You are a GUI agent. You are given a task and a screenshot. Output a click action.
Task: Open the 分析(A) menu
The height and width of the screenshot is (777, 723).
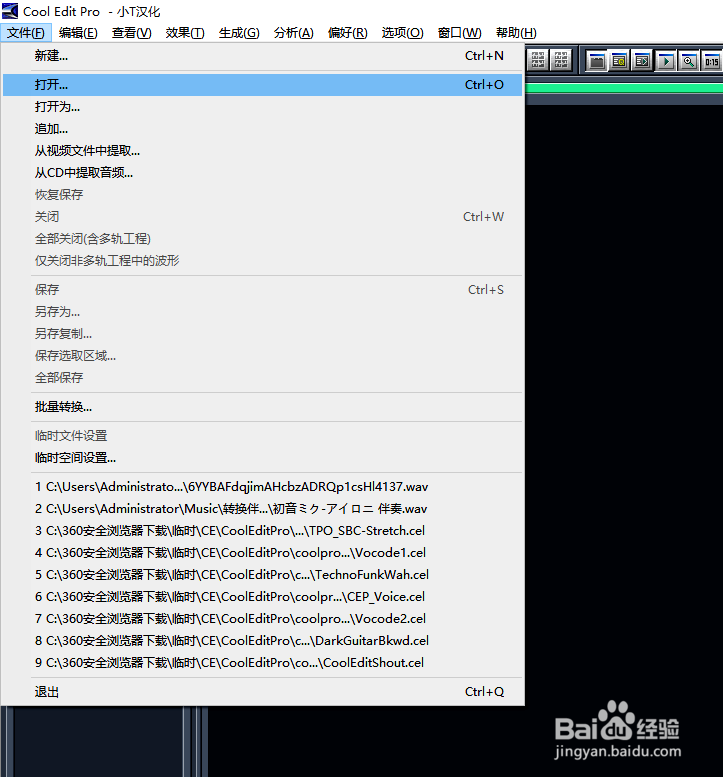[x=293, y=33]
